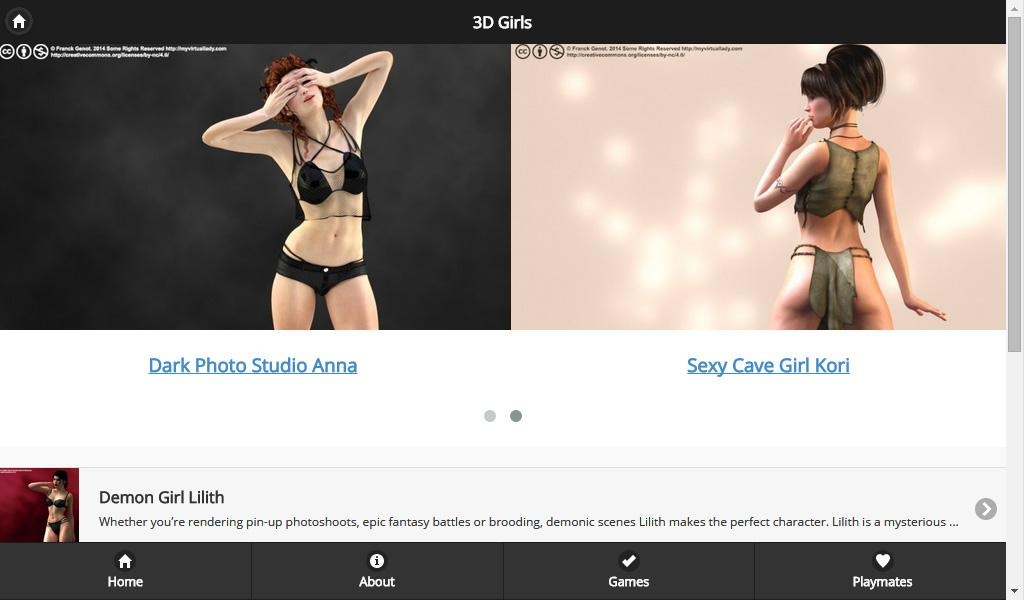Image resolution: width=1024 pixels, height=600 pixels.
Task: Click the copyright text on Kori image
Action: pos(654,52)
